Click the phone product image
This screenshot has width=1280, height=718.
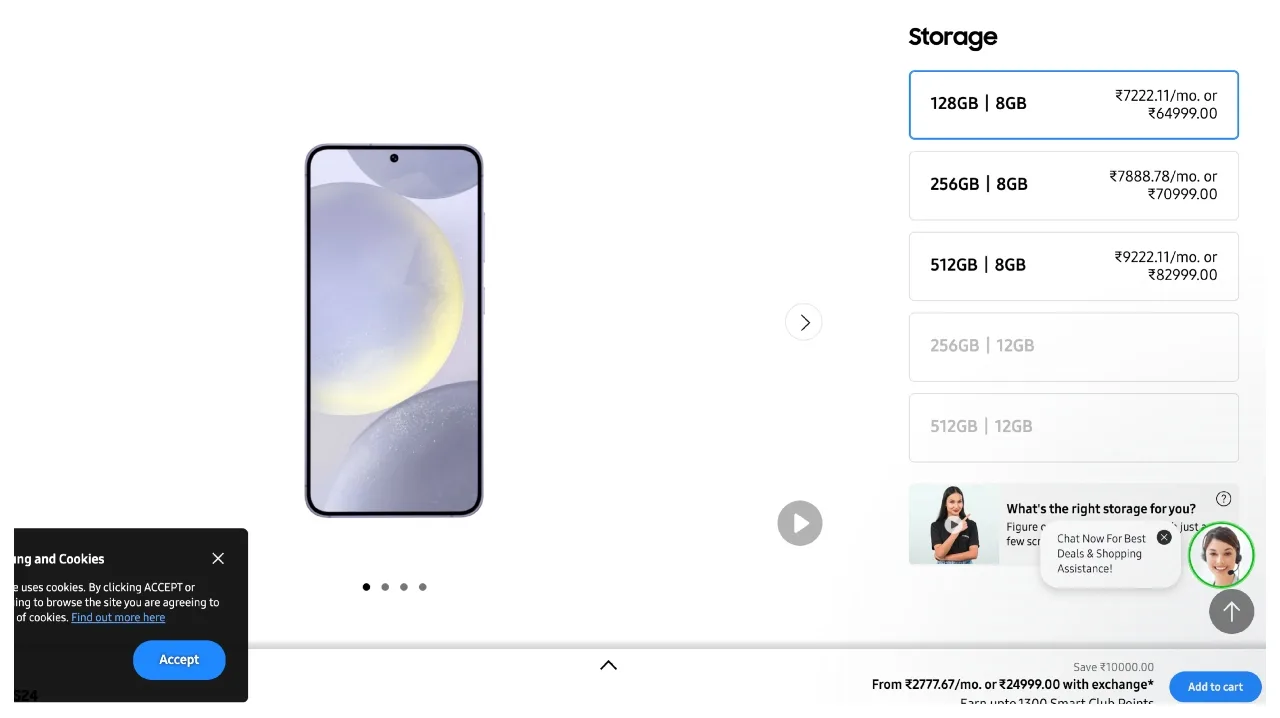[x=394, y=331]
